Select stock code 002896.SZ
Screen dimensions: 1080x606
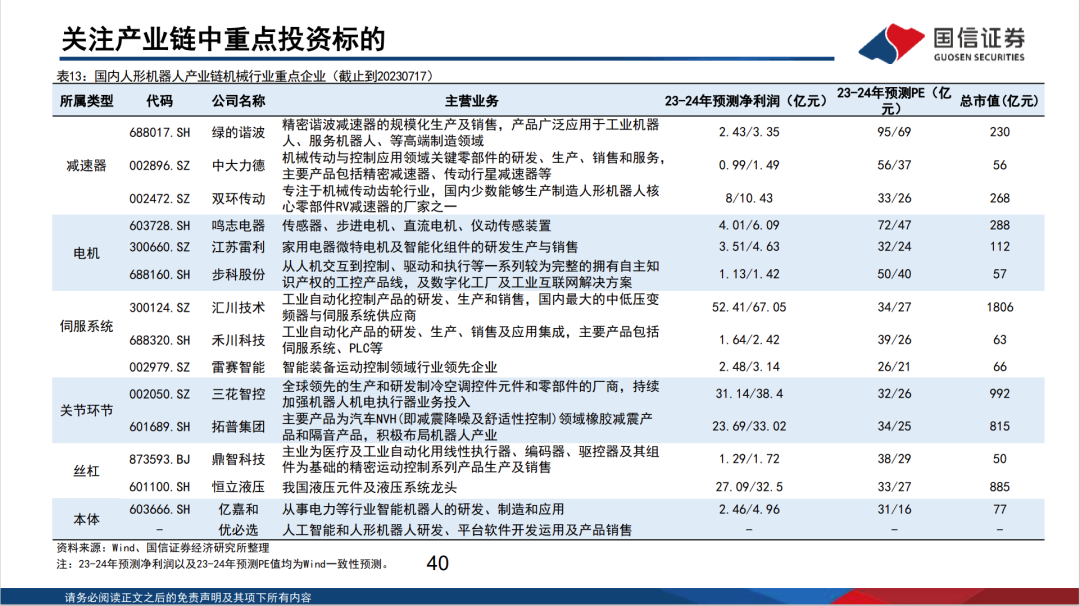click(x=160, y=165)
